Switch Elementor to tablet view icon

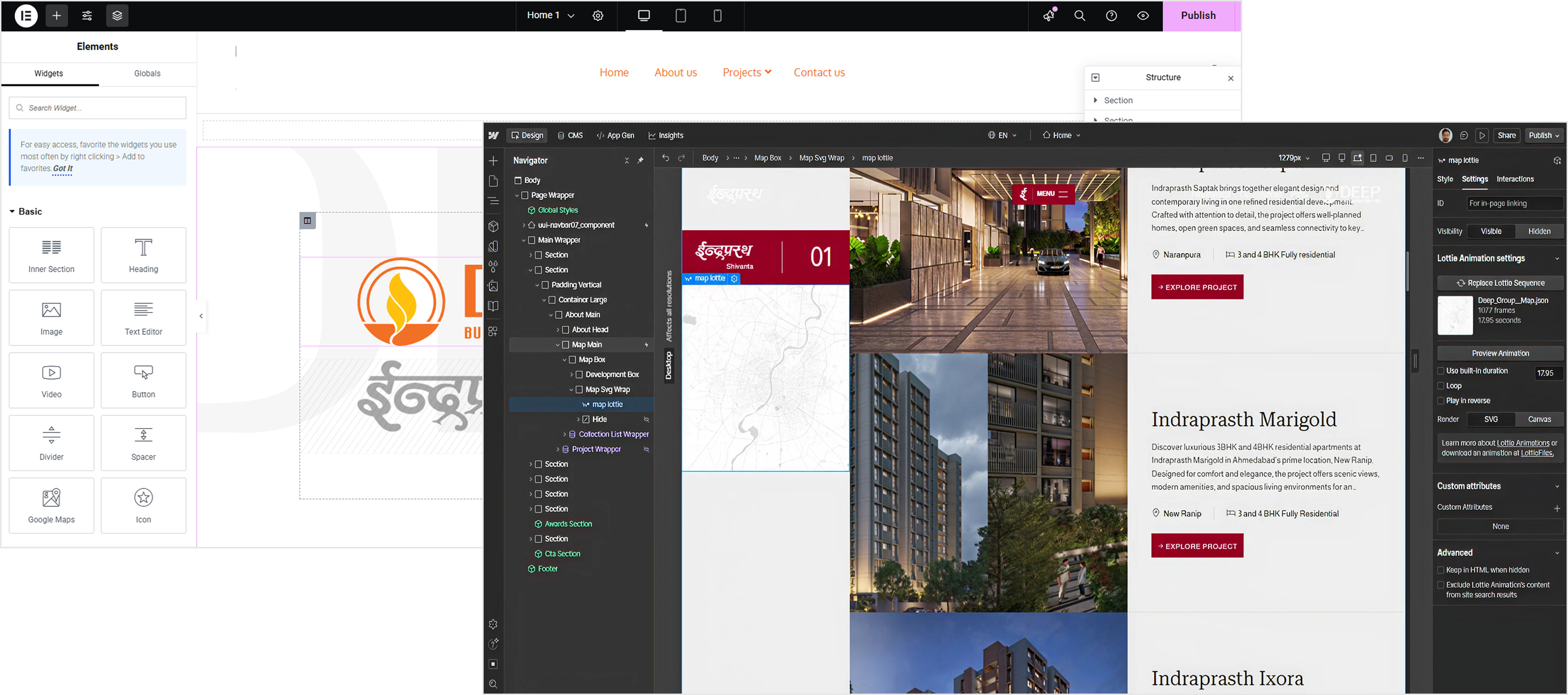[x=681, y=16]
